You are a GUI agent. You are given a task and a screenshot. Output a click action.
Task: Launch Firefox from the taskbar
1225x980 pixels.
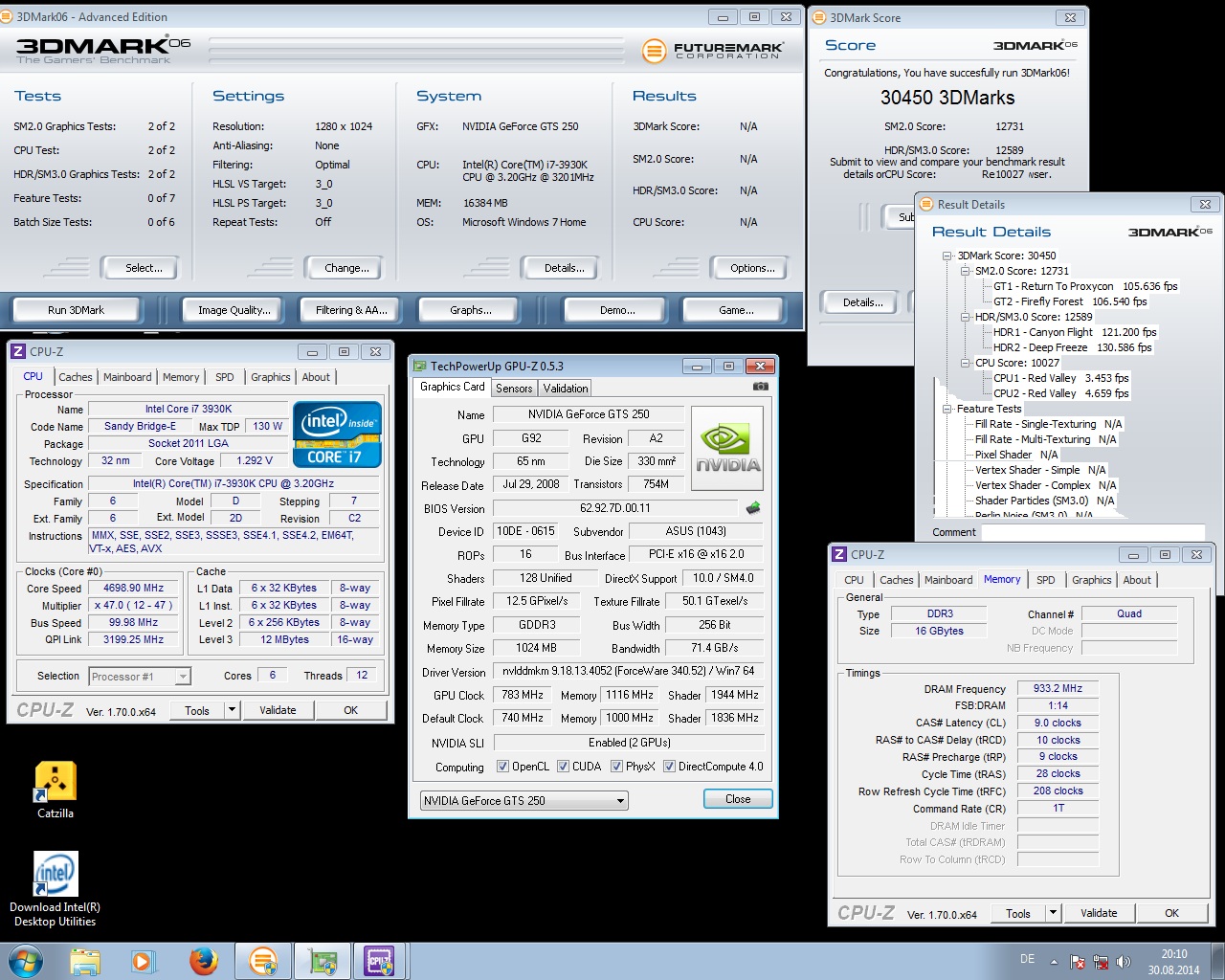(203, 961)
